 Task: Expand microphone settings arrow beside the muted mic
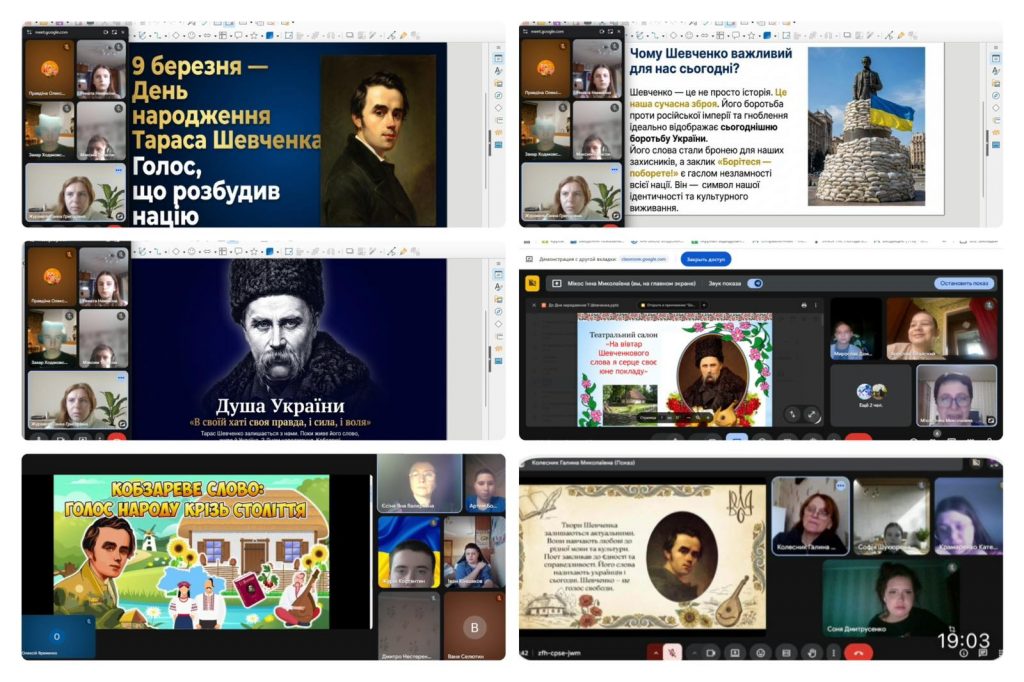click(657, 652)
